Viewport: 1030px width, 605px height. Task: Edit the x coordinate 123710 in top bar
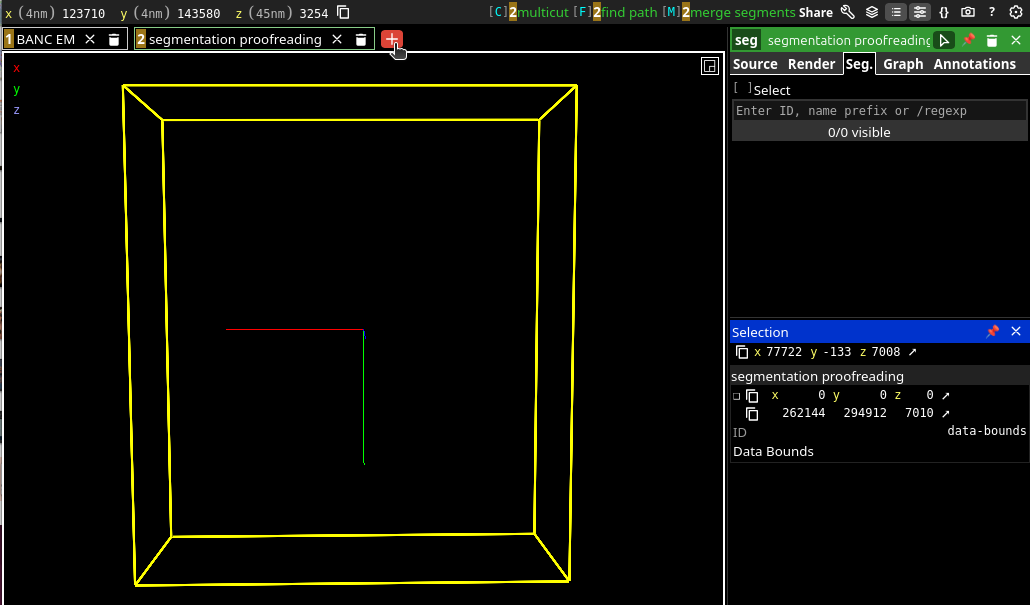[83, 13]
